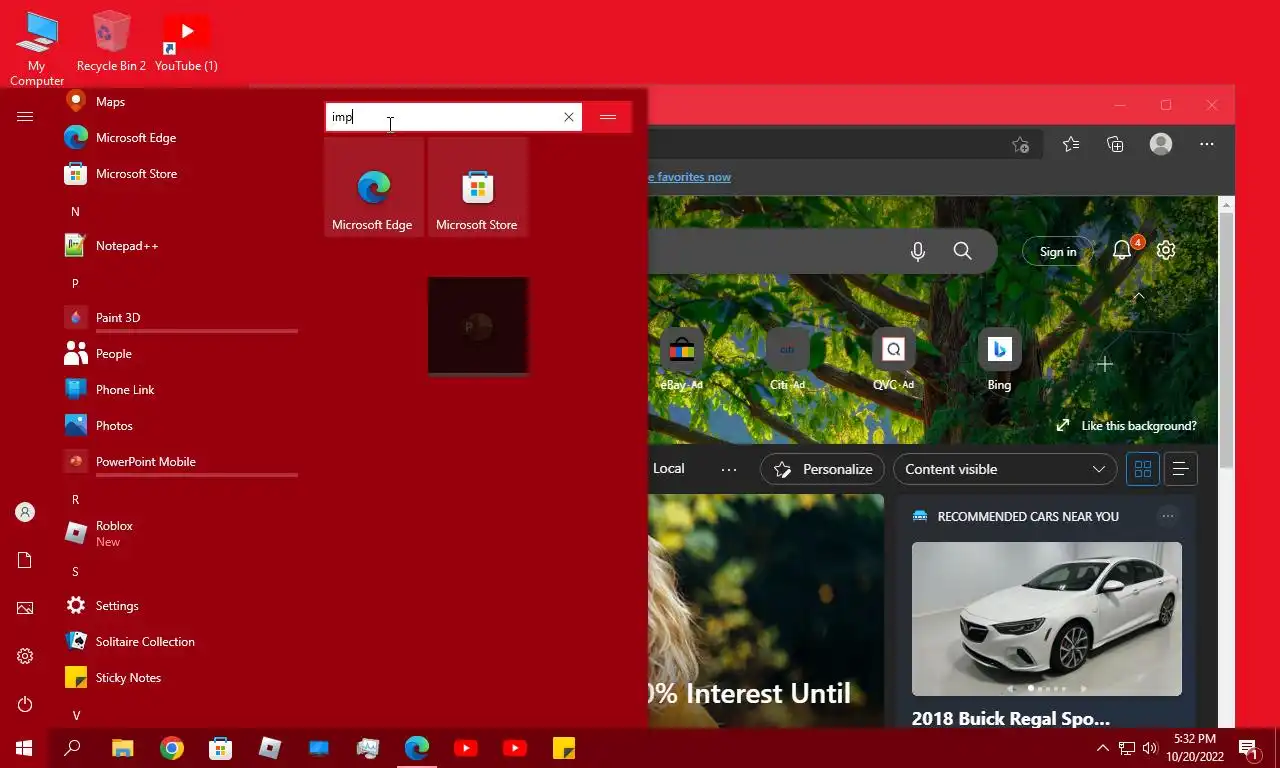Jump to letter S section header
1280x768 pixels.
tap(75, 572)
